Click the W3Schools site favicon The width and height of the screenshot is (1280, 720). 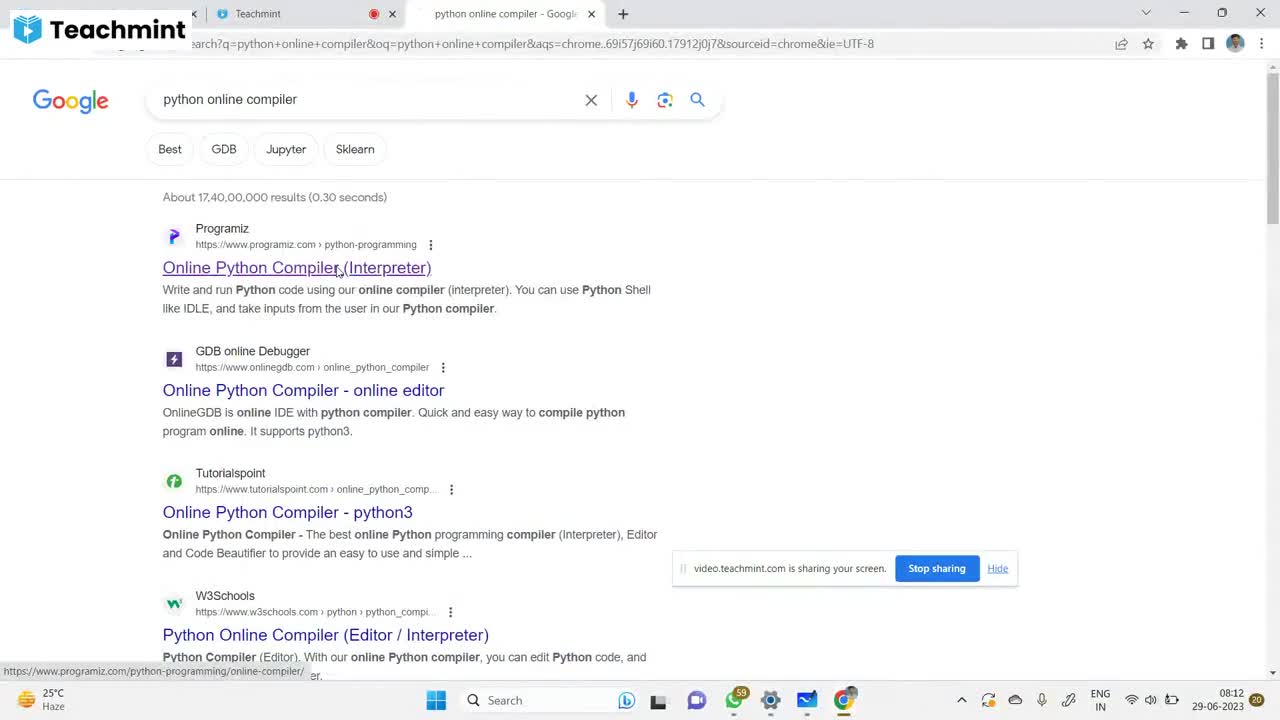click(x=174, y=604)
